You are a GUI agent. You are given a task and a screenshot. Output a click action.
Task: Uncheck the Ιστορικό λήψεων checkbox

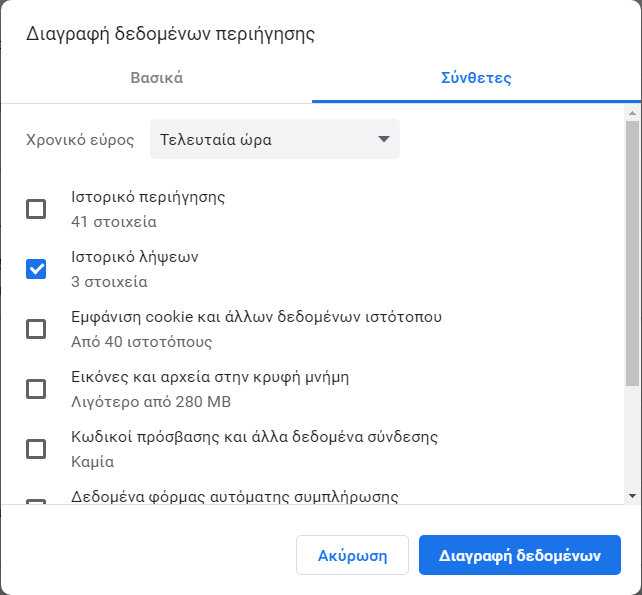36,269
